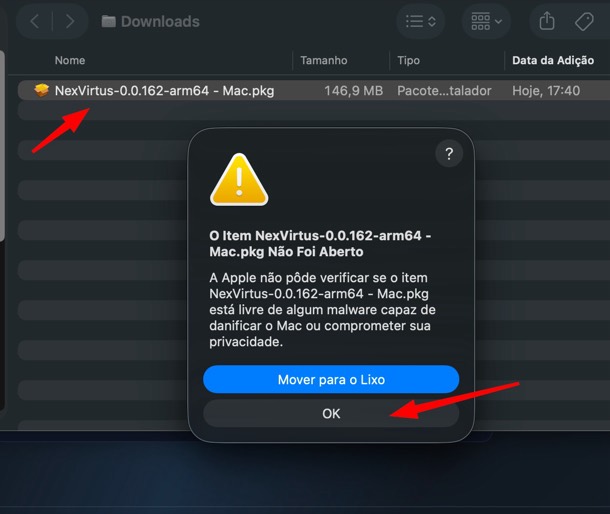Select NexVirtus-0.0.162-arm64 - Mac.pkg file row

(314, 91)
